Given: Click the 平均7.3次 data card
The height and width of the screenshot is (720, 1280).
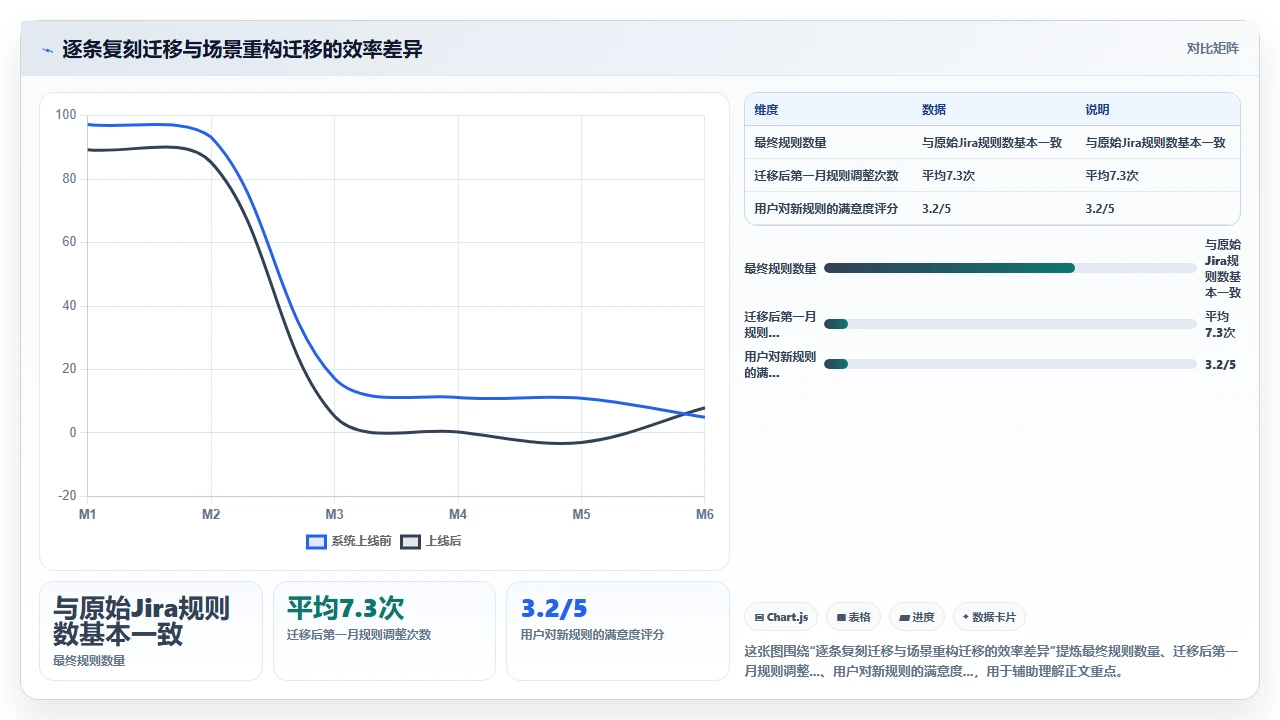Looking at the screenshot, I should click(384, 631).
